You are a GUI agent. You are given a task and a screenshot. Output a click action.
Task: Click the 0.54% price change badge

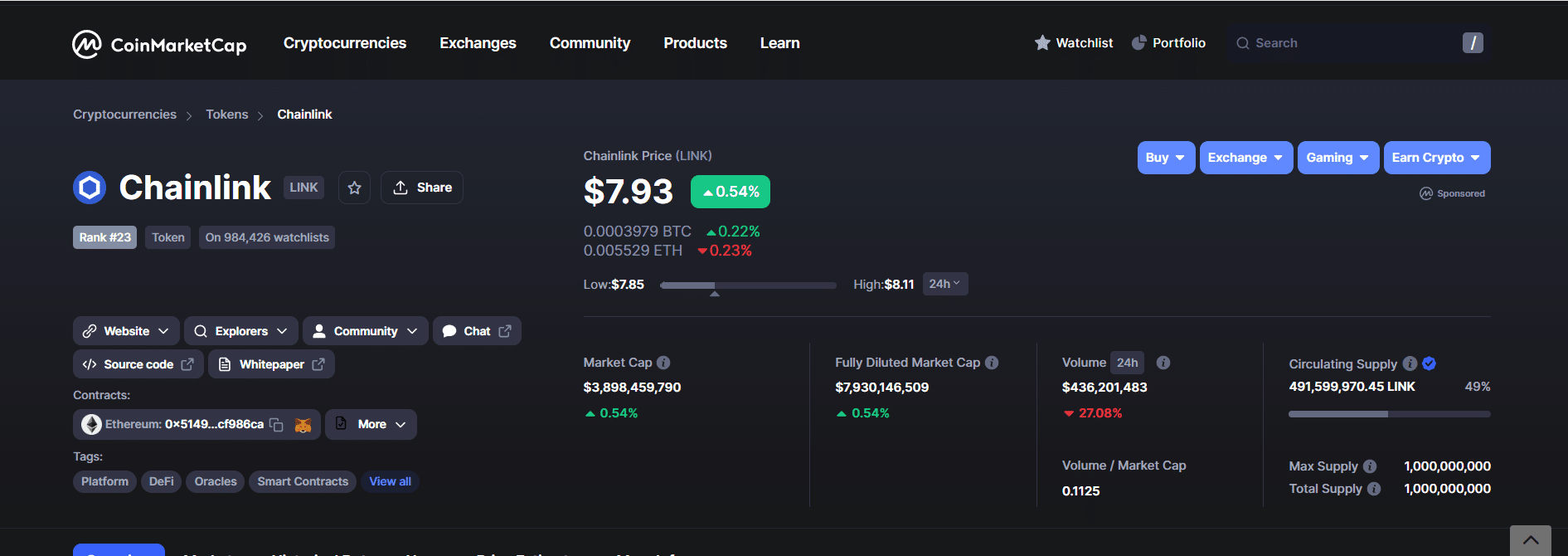[x=731, y=192]
